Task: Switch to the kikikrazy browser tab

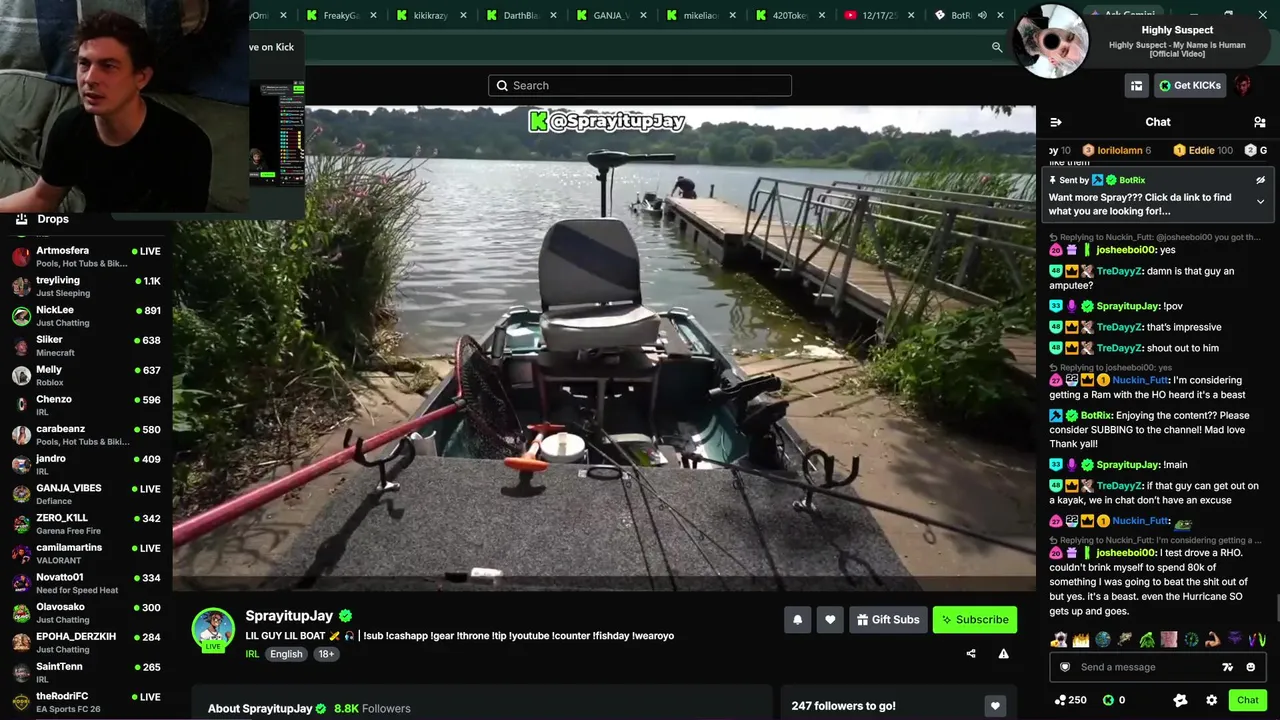Action: [x=430, y=15]
